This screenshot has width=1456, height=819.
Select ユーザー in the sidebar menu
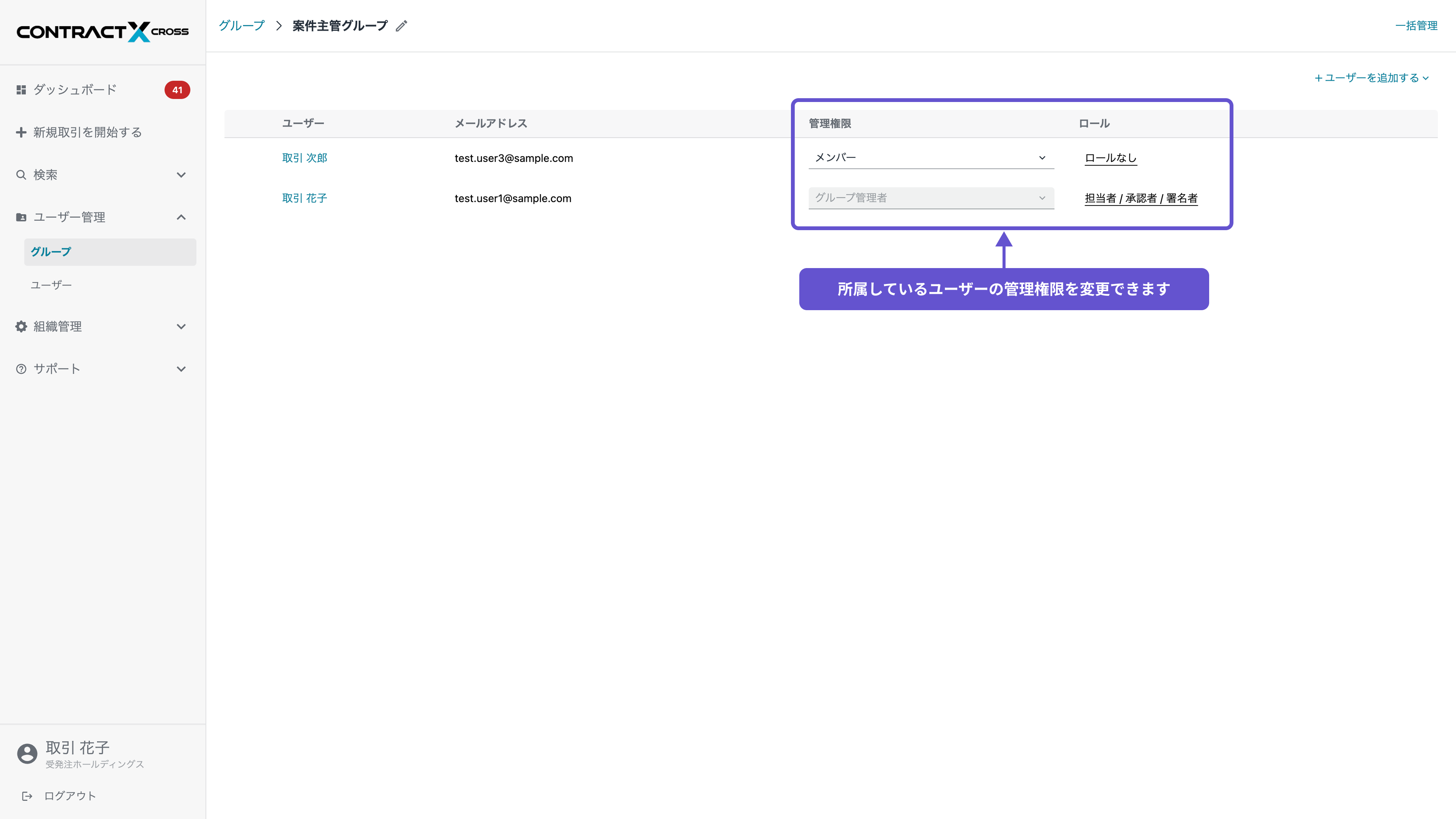(x=51, y=285)
